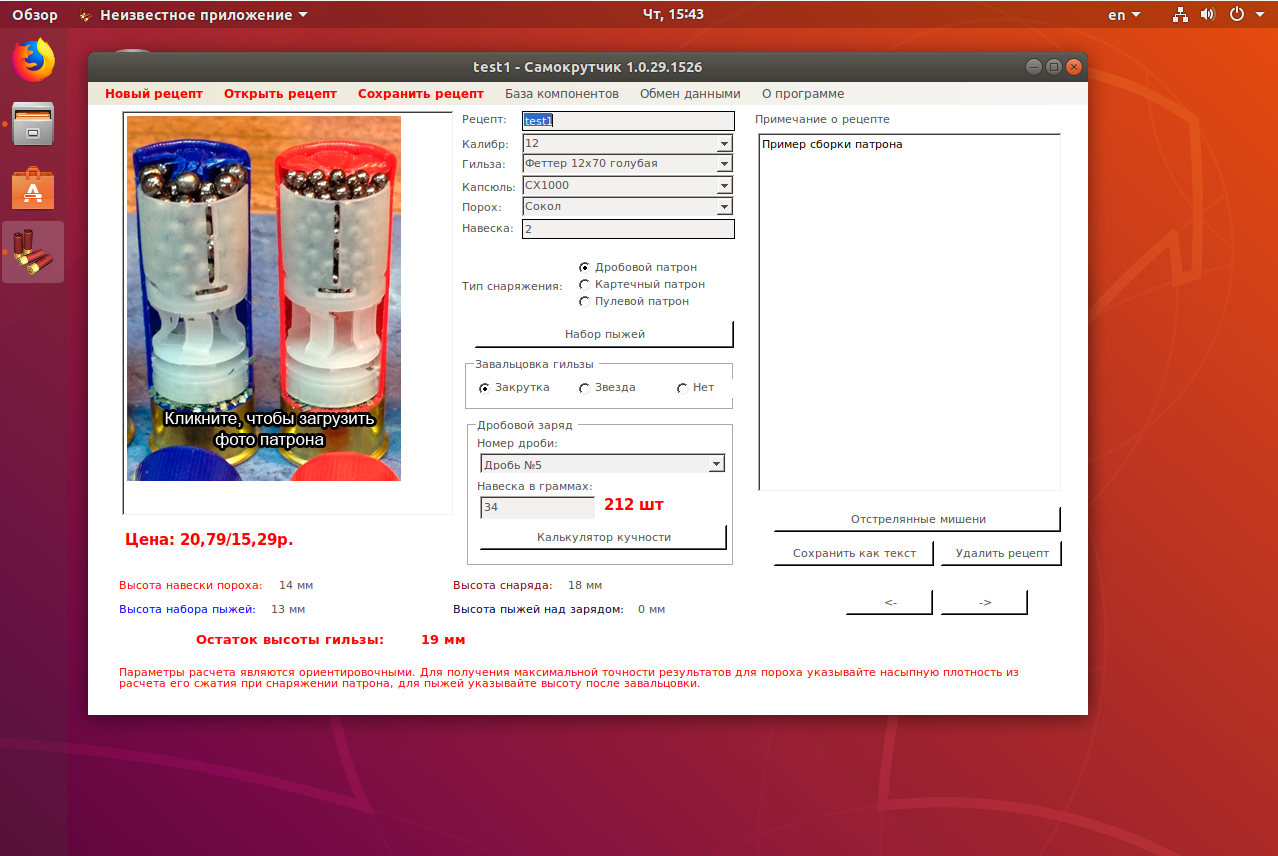Click the Новый рецепт menu item
Image resolution: width=1278 pixels, height=856 pixels.
[154, 94]
